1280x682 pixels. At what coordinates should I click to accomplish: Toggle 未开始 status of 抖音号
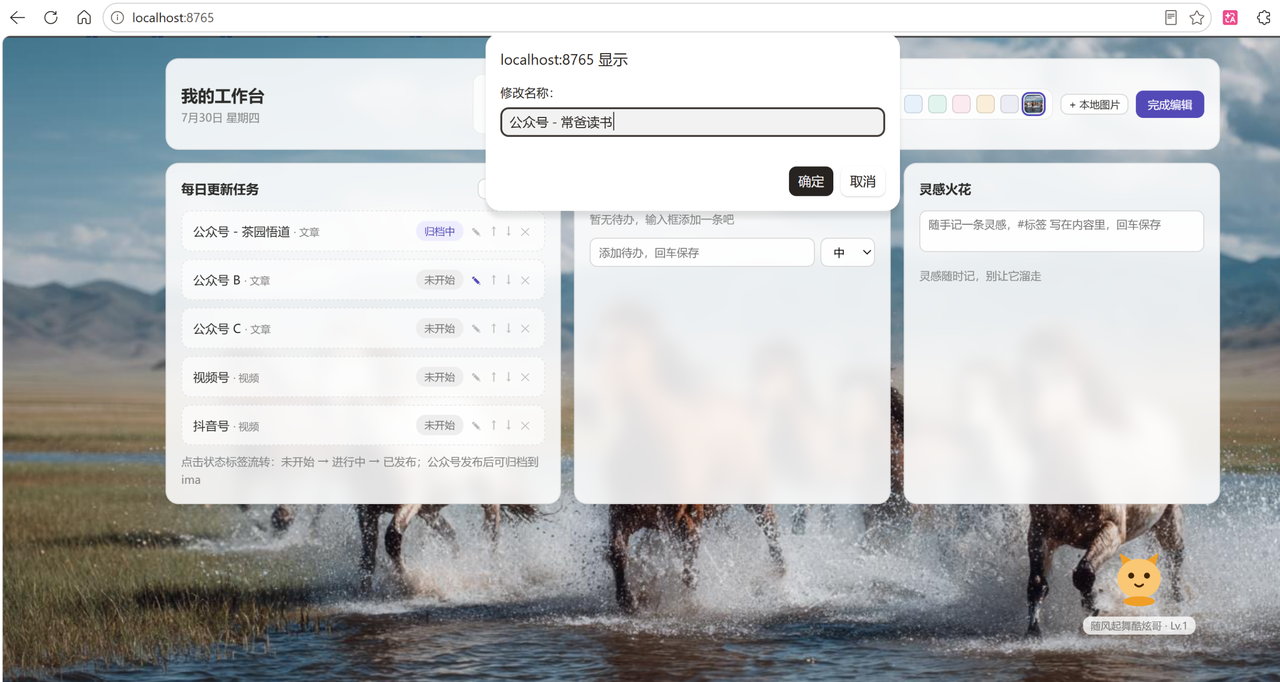(439, 425)
